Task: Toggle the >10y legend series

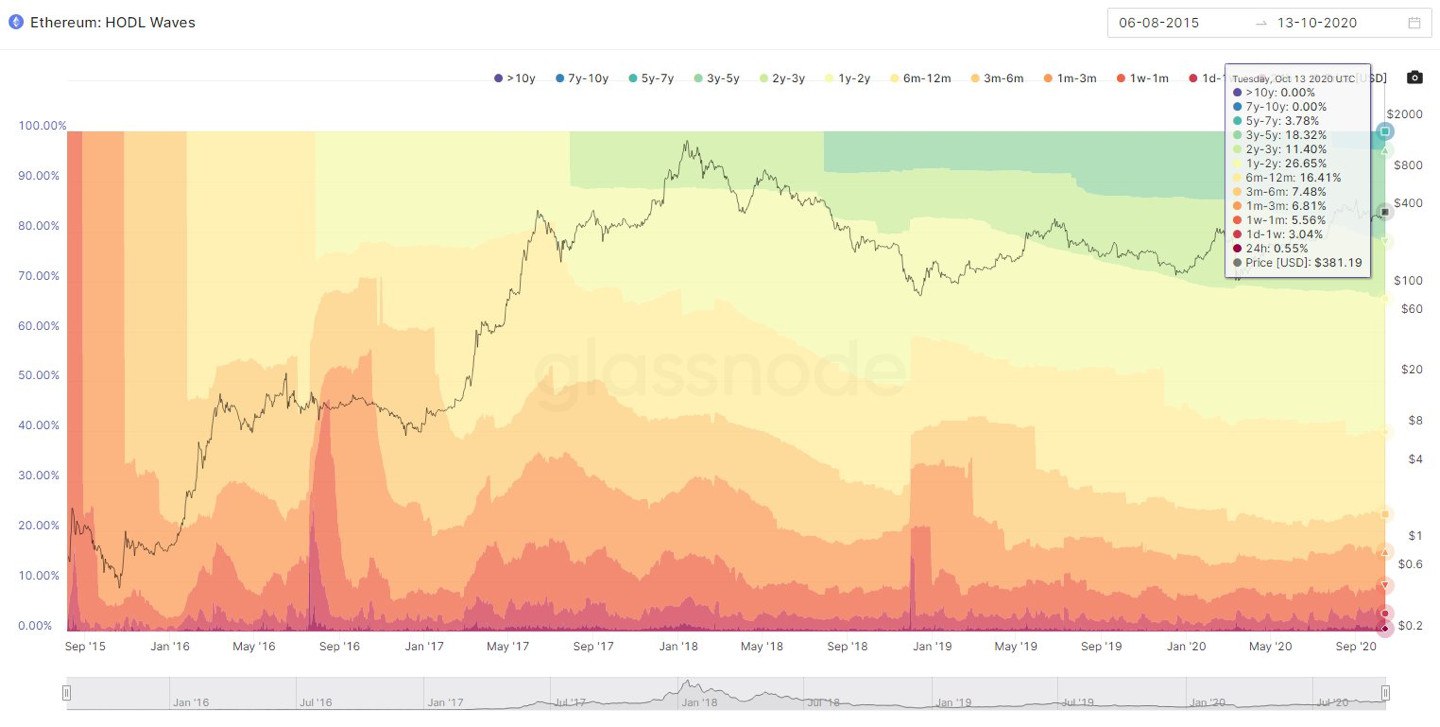Action: (x=516, y=78)
